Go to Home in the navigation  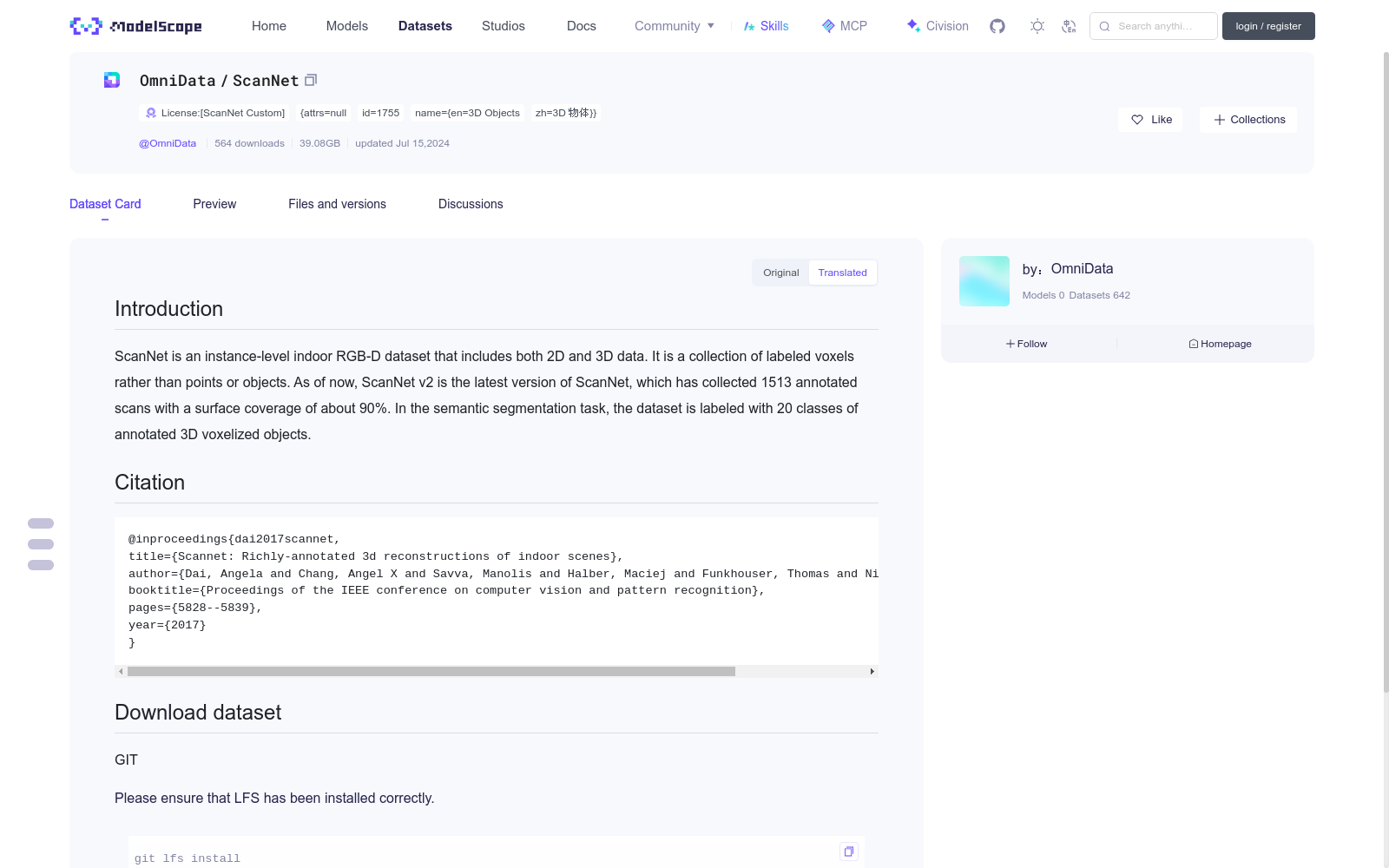[x=269, y=26]
